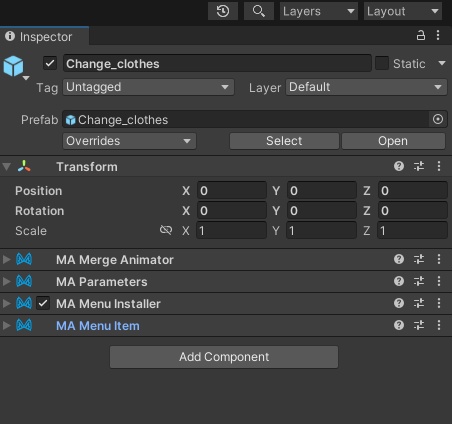The image size is (453, 424).
Task: Open Inspector panel kebab menu
Action: [x=438, y=35]
